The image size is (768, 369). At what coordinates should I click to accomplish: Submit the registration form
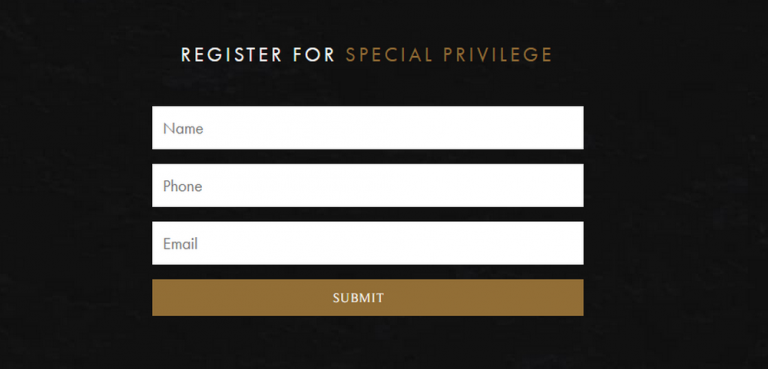pyautogui.click(x=367, y=297)
